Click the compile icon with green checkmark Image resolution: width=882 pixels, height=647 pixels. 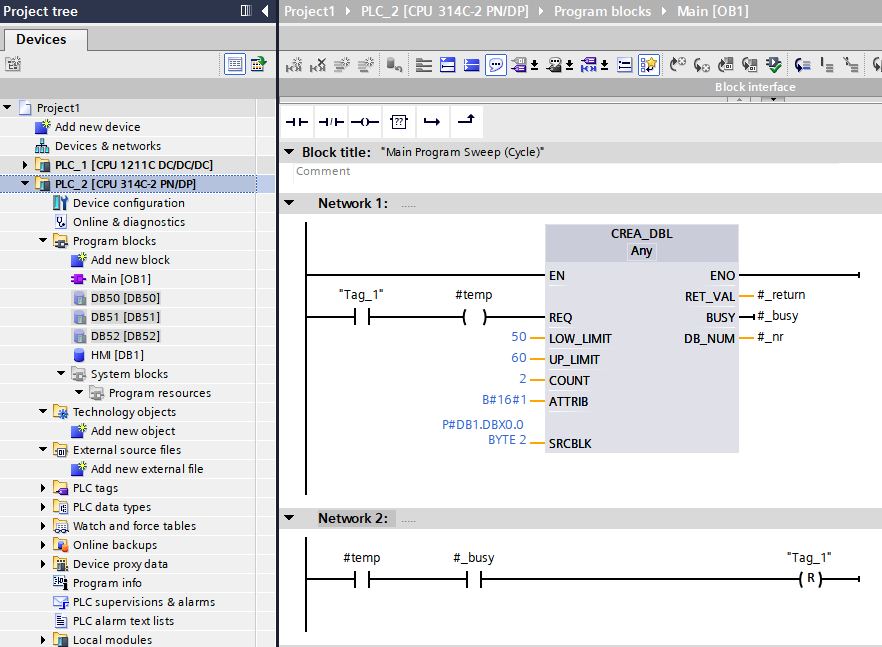tap(774, 65)
